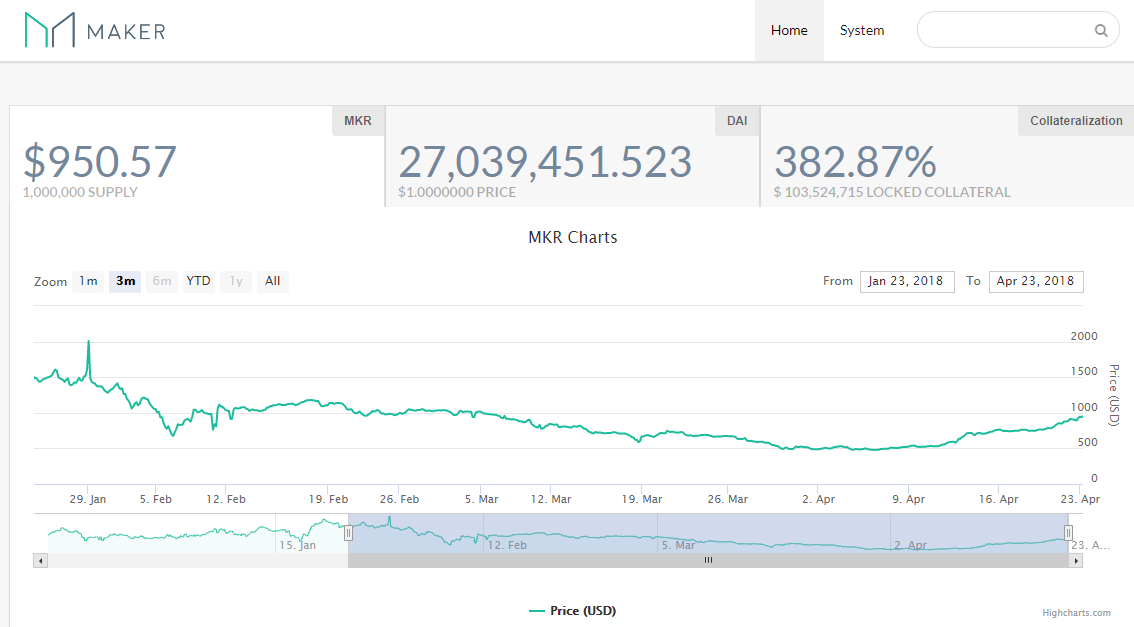Click the left arrow of the chart scrollbar
Screen dimensions: 1134x627
coord(40,561)
